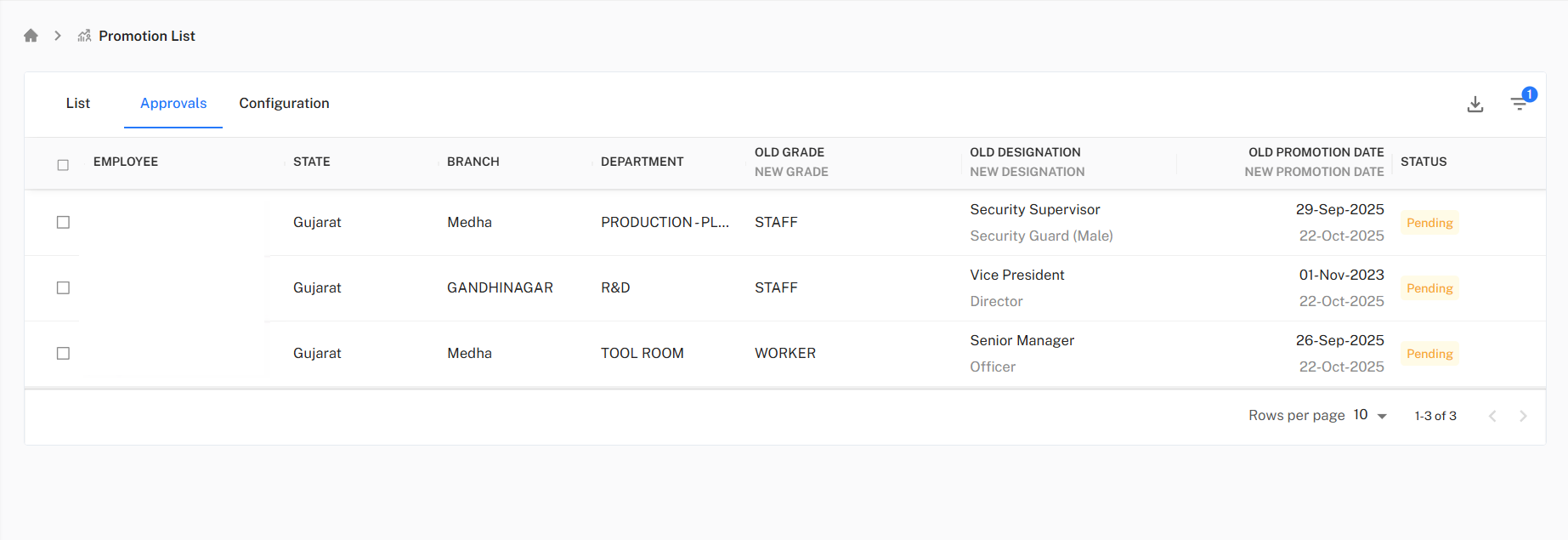Toggle the select-all header checkbox
This screenshot has width=1568, height=540.
[x=63, y=165]
